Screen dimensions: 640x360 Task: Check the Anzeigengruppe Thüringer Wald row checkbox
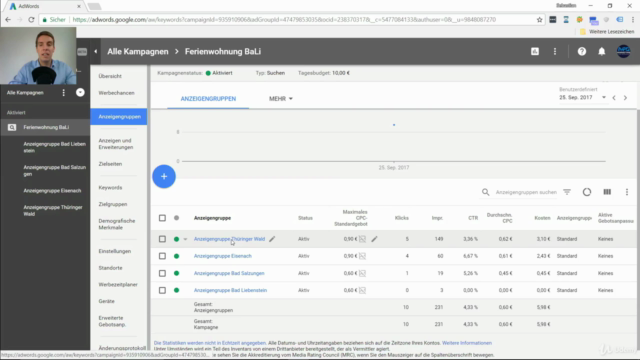(x=162, y=239)
